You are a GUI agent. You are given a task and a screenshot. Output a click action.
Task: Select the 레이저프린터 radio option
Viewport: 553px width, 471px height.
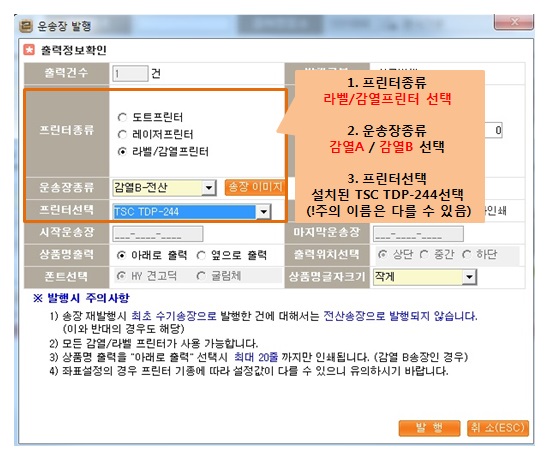pos(122,134)
